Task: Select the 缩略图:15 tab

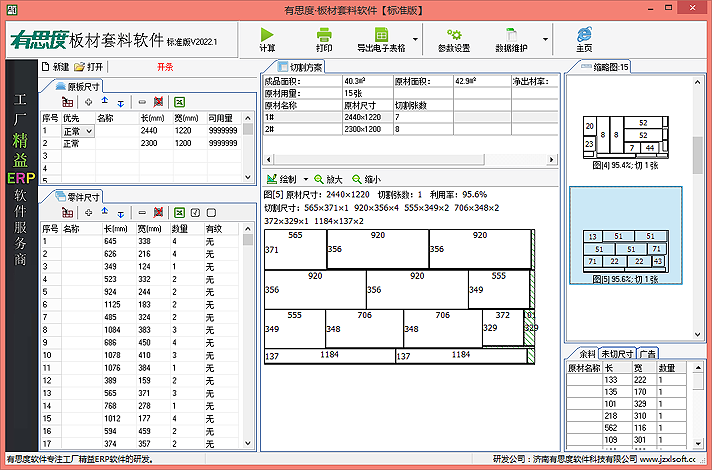Action: (x=604, y=67)
